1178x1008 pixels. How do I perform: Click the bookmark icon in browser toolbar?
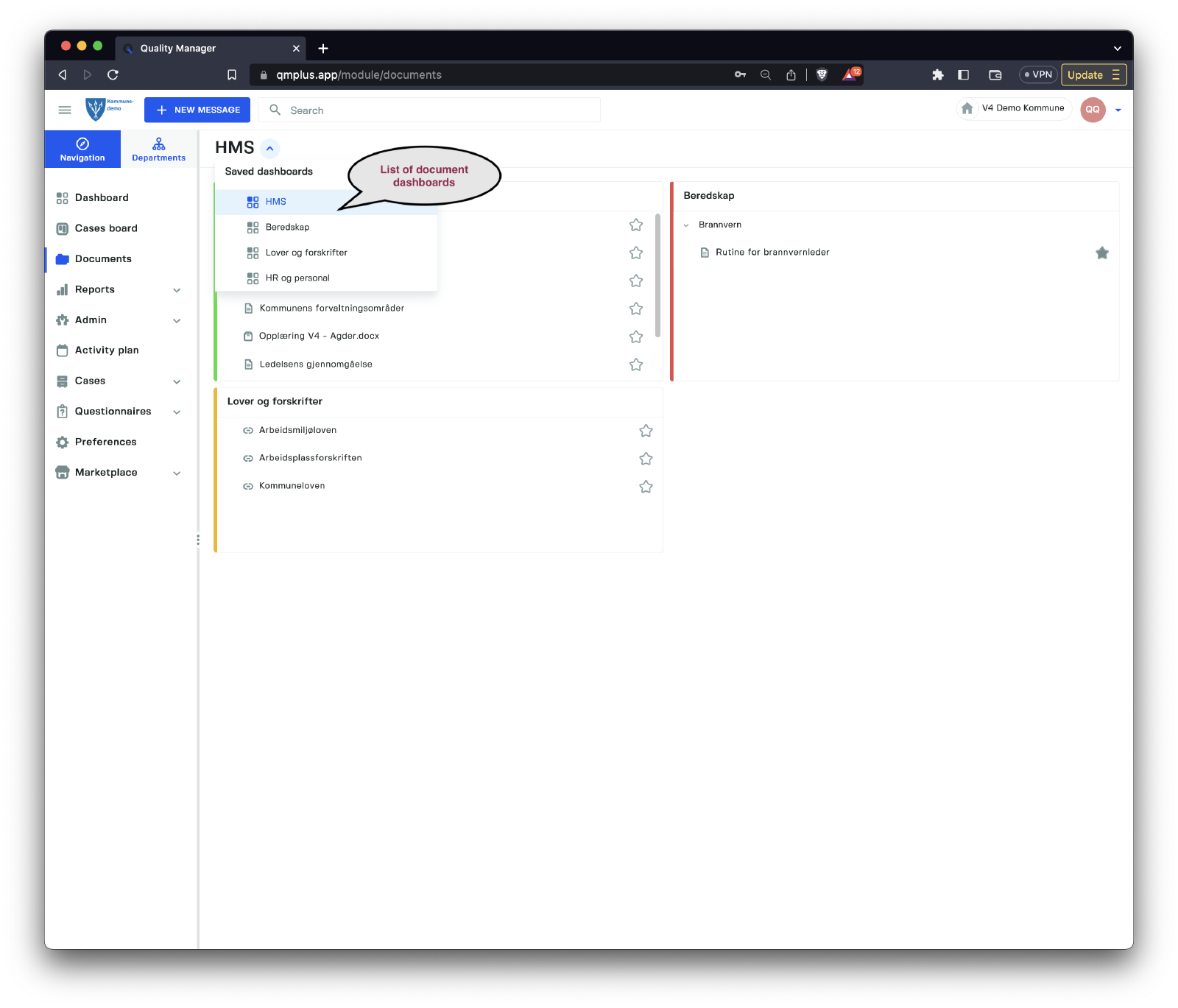pos(232,74)
